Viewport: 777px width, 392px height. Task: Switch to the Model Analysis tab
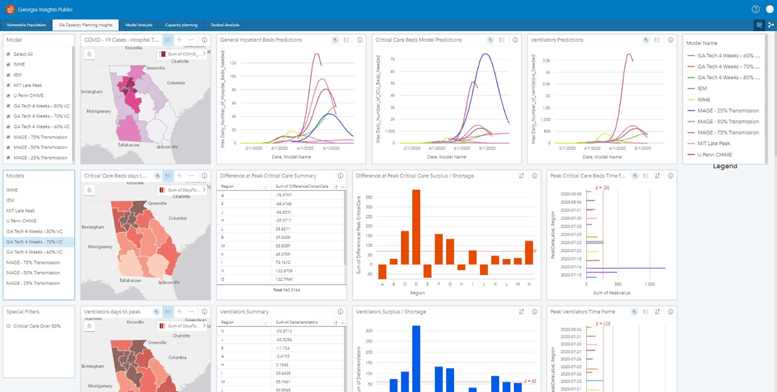139,25
